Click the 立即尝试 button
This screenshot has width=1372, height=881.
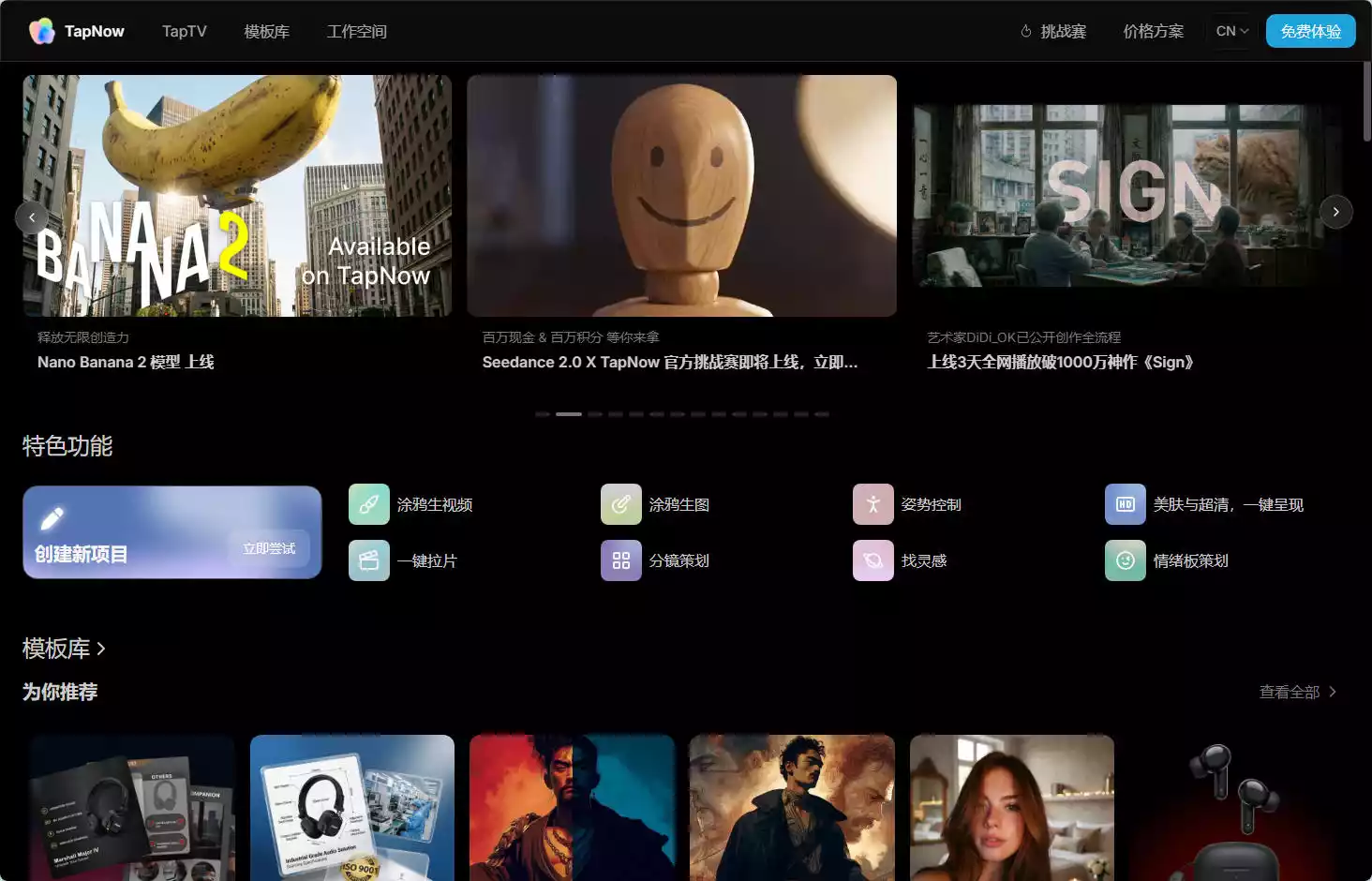point(269,548)
